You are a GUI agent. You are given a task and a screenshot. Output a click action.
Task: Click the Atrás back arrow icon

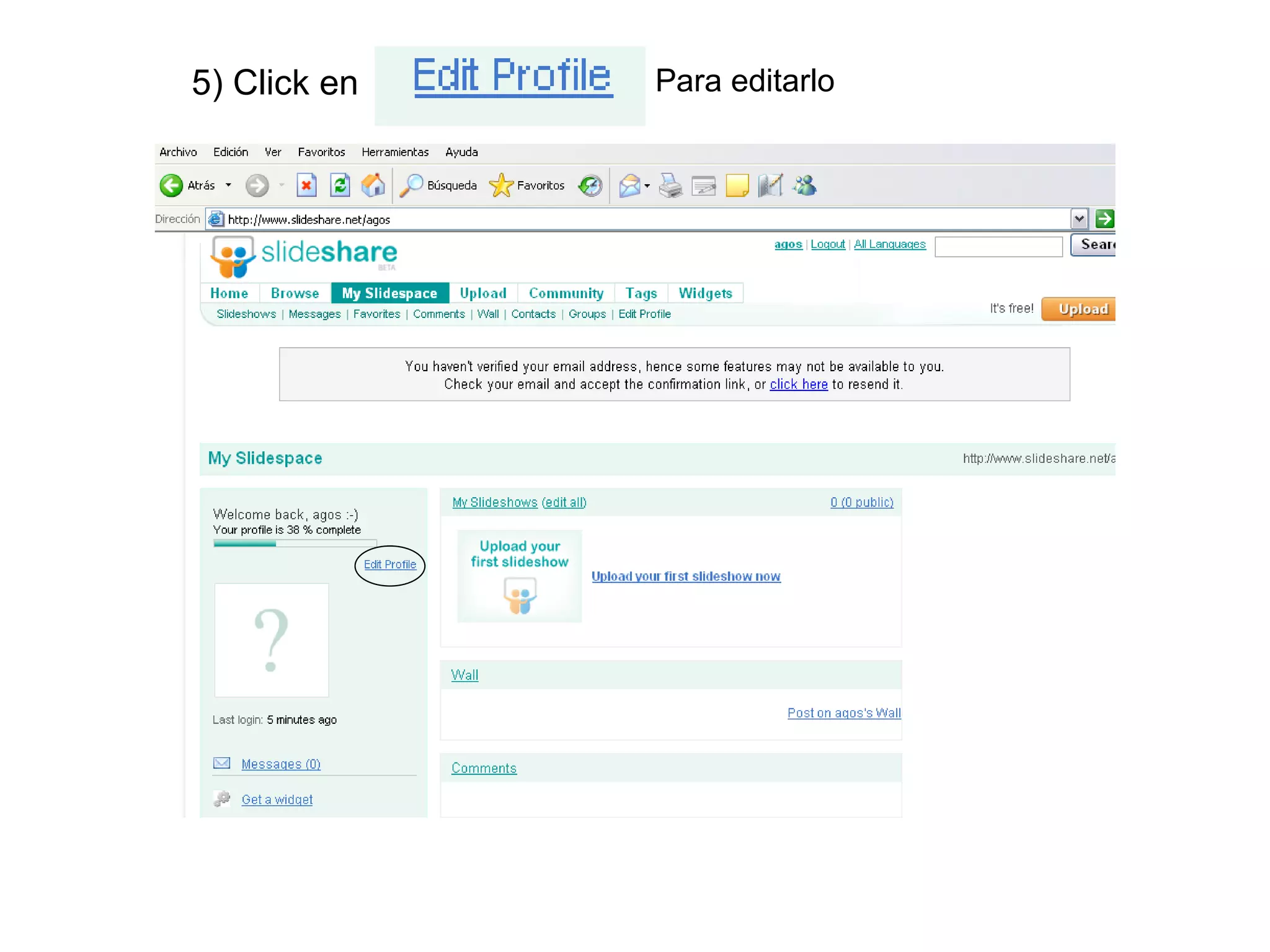click(x=171, y=185)
